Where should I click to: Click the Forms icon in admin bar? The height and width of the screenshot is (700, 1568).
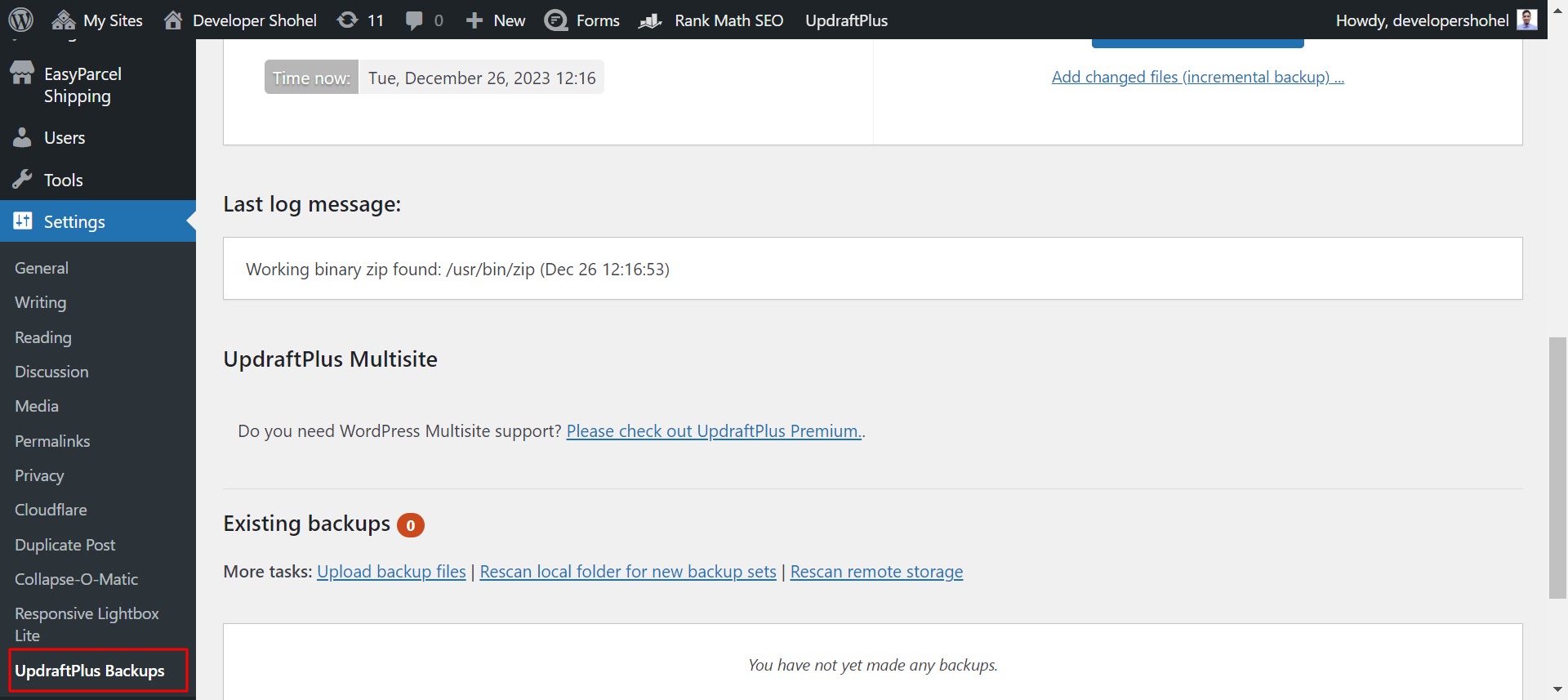[x=556, y=20]
